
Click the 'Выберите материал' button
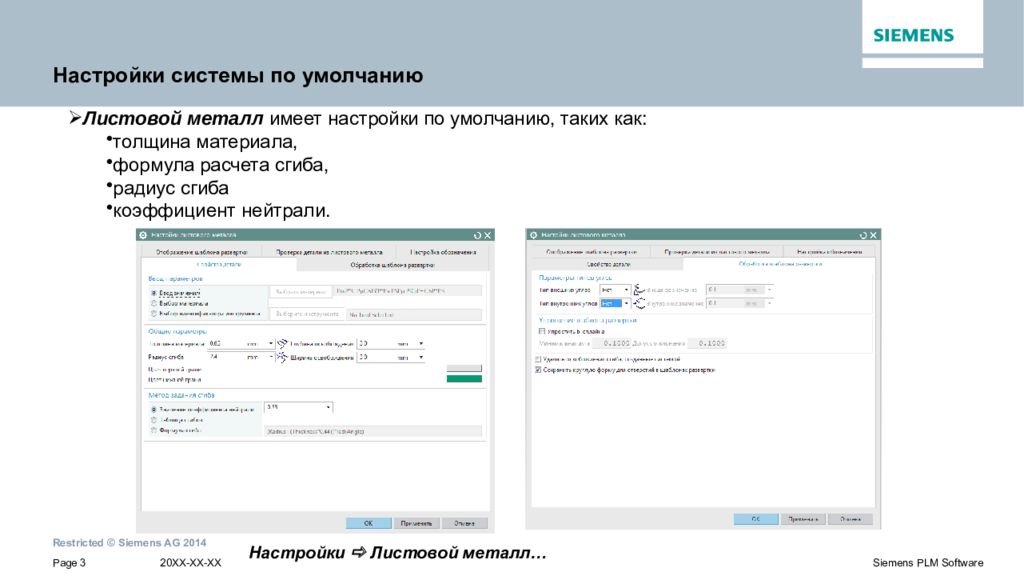[300, 292]
